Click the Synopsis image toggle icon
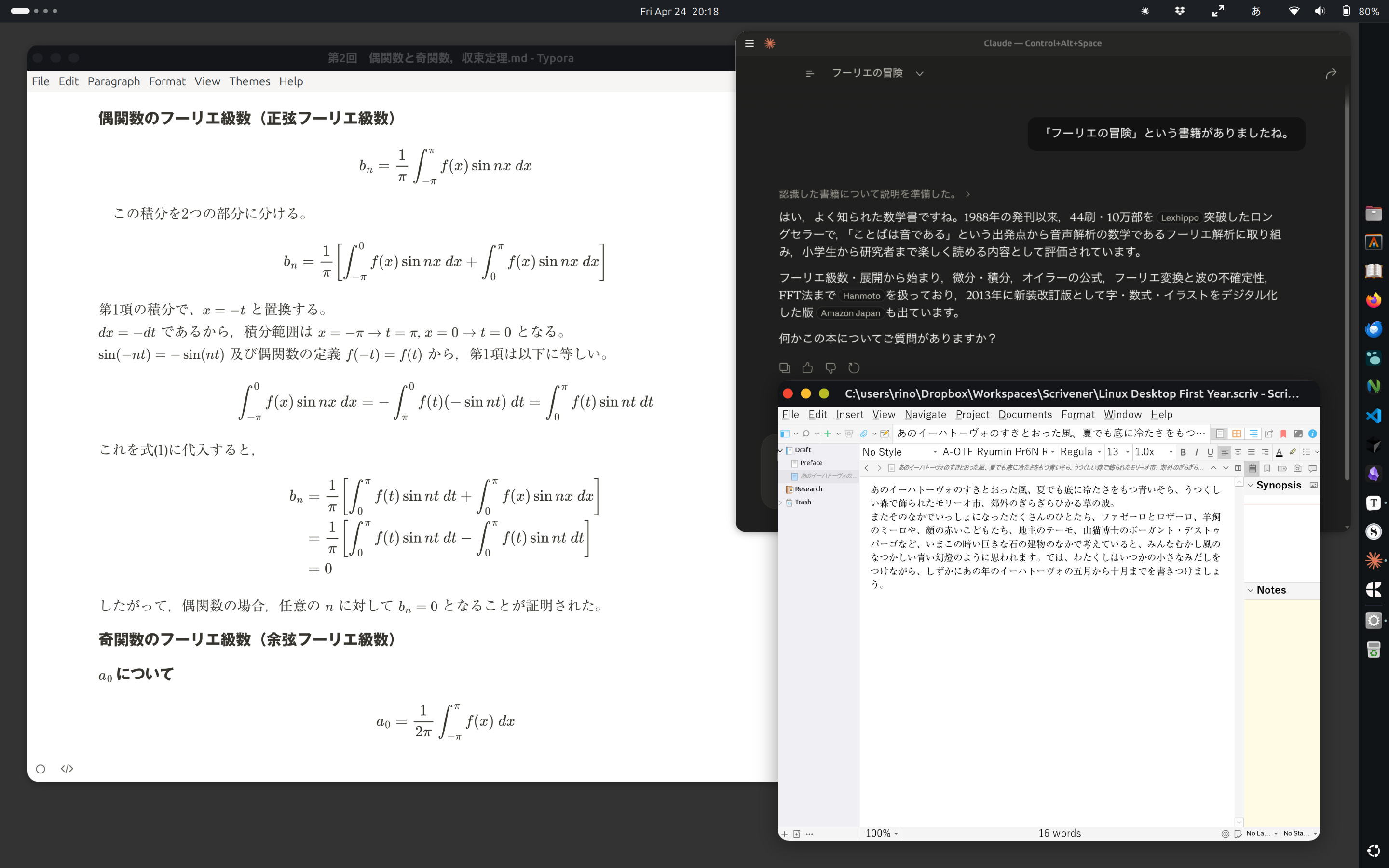 click(x=1313, y=485)
